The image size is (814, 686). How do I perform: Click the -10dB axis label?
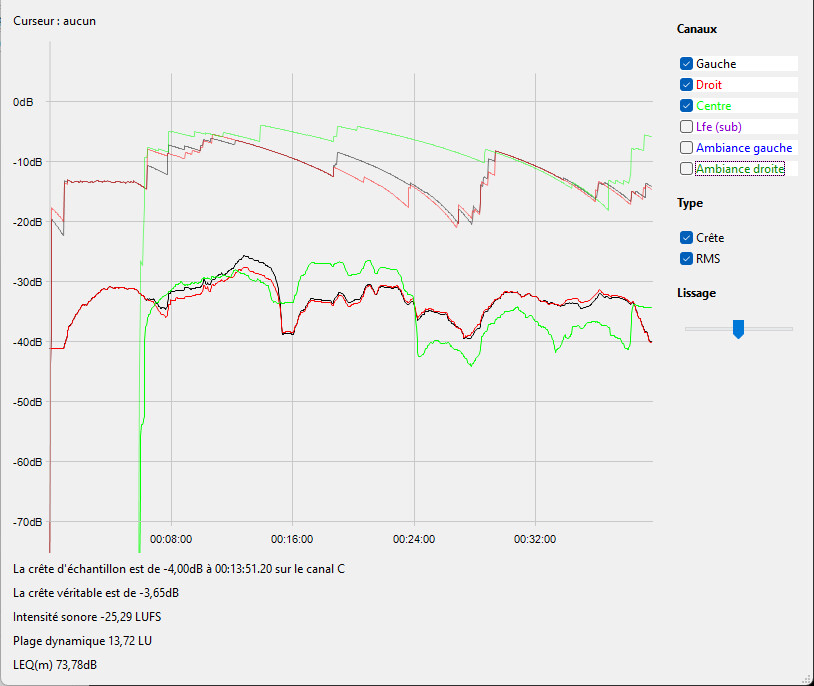coord(28,162)
